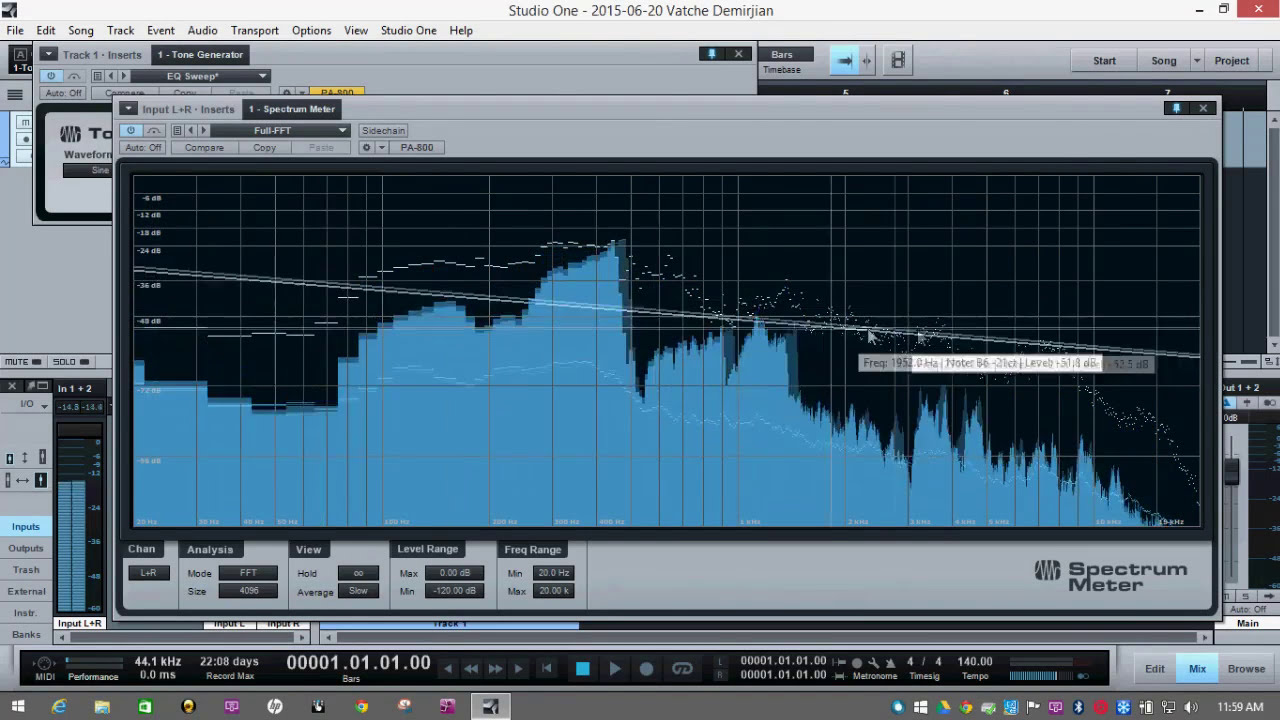Open Google Chrome from taskbar
Image resolution: width=1280 pixels, height=720 pixels.
[x=361, y=707]
